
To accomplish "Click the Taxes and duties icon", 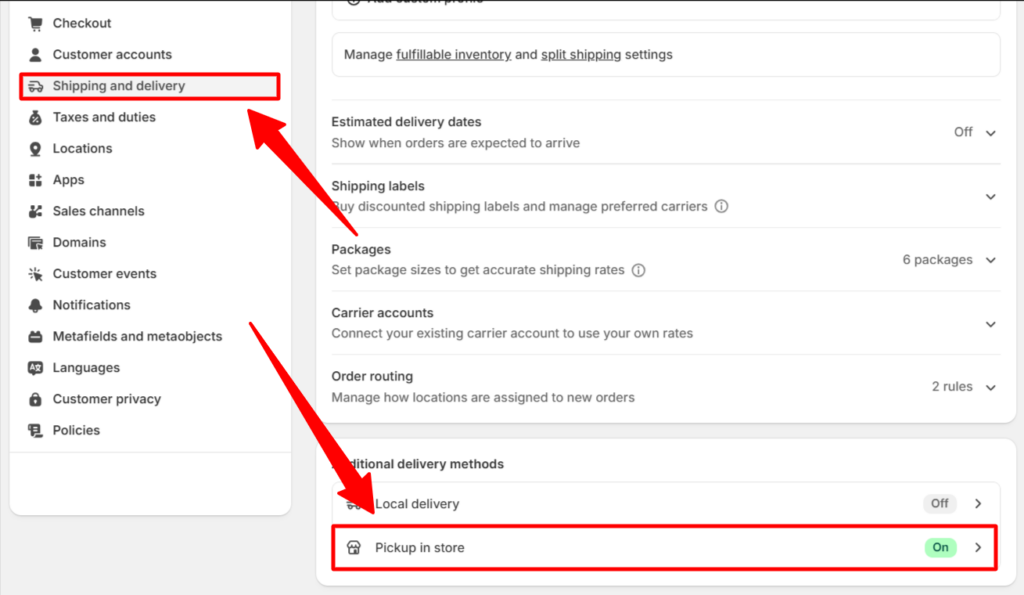I will pyautogui.click(x=35, y=118).
